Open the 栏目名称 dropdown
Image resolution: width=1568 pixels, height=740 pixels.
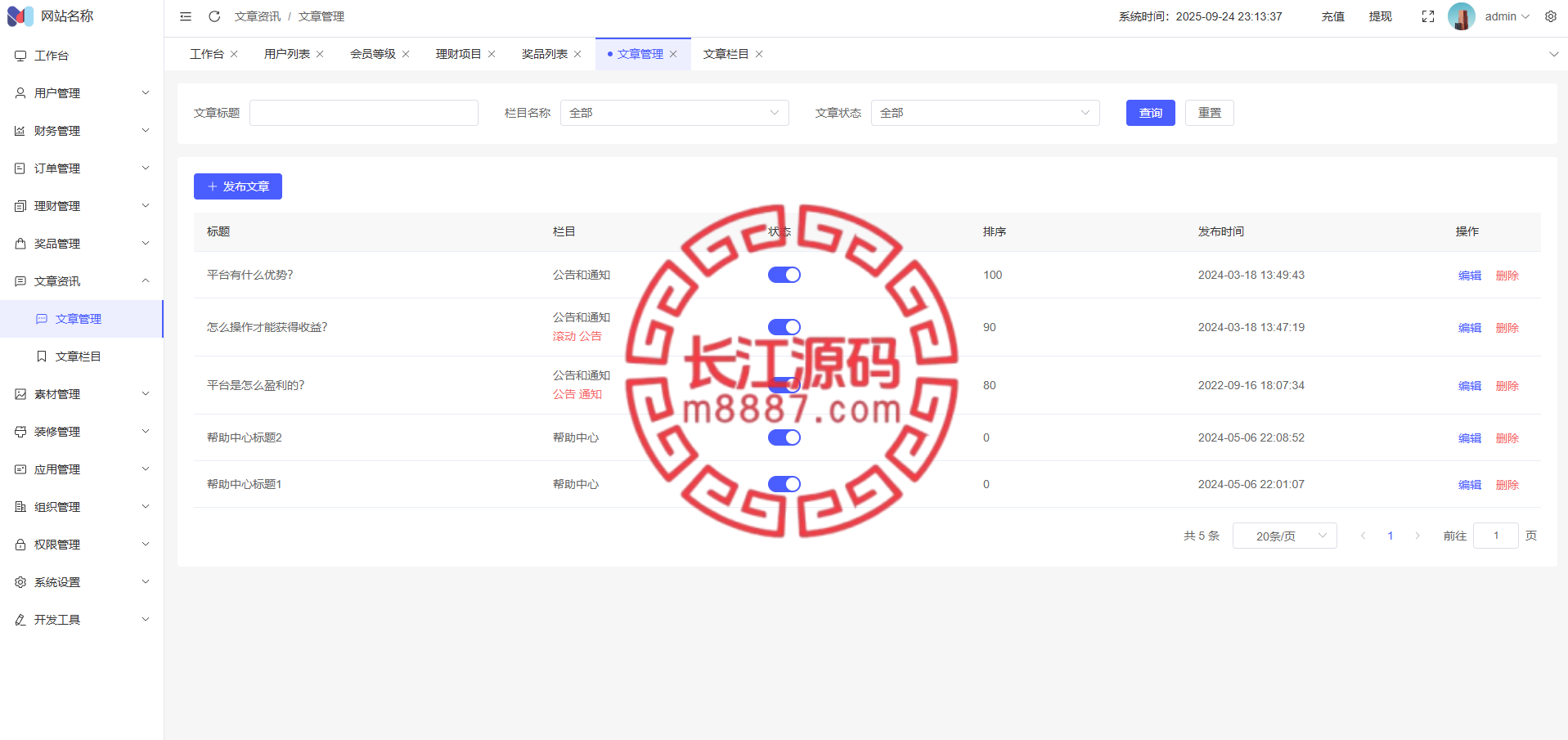(675, 113)
